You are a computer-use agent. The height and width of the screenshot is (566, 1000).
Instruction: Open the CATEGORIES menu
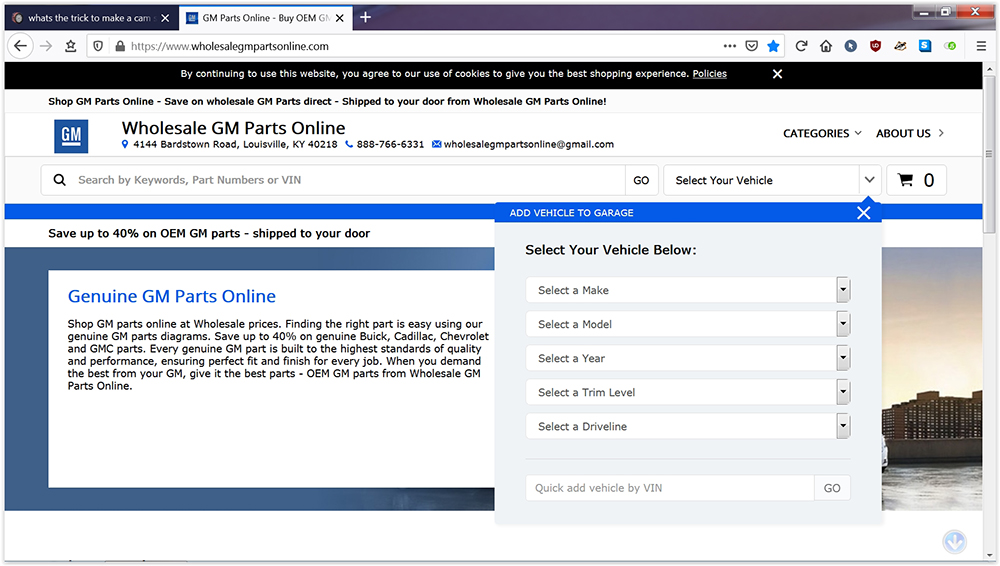(x=822, y=133)
